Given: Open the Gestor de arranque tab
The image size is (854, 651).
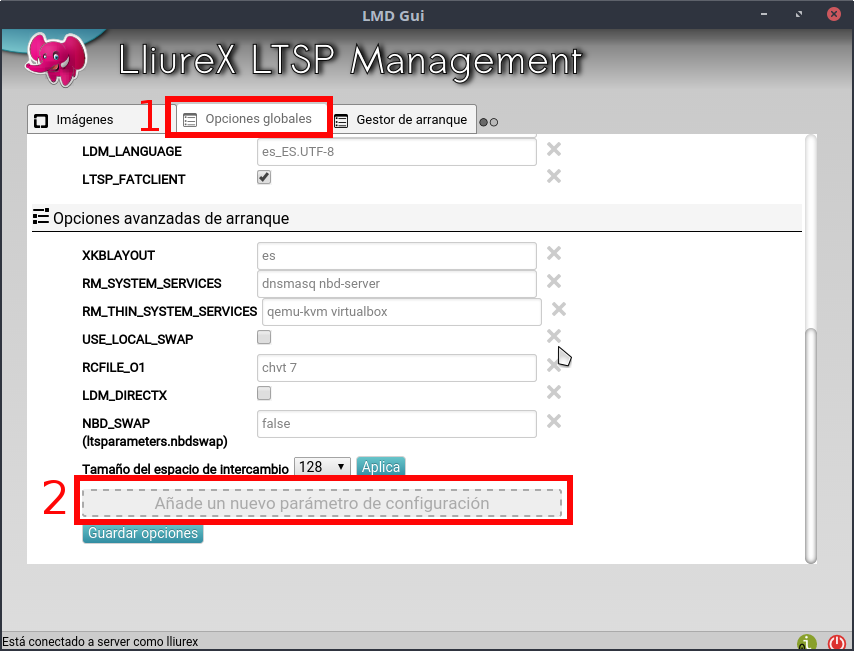Looking at the screenshot, I should (402, 120).
